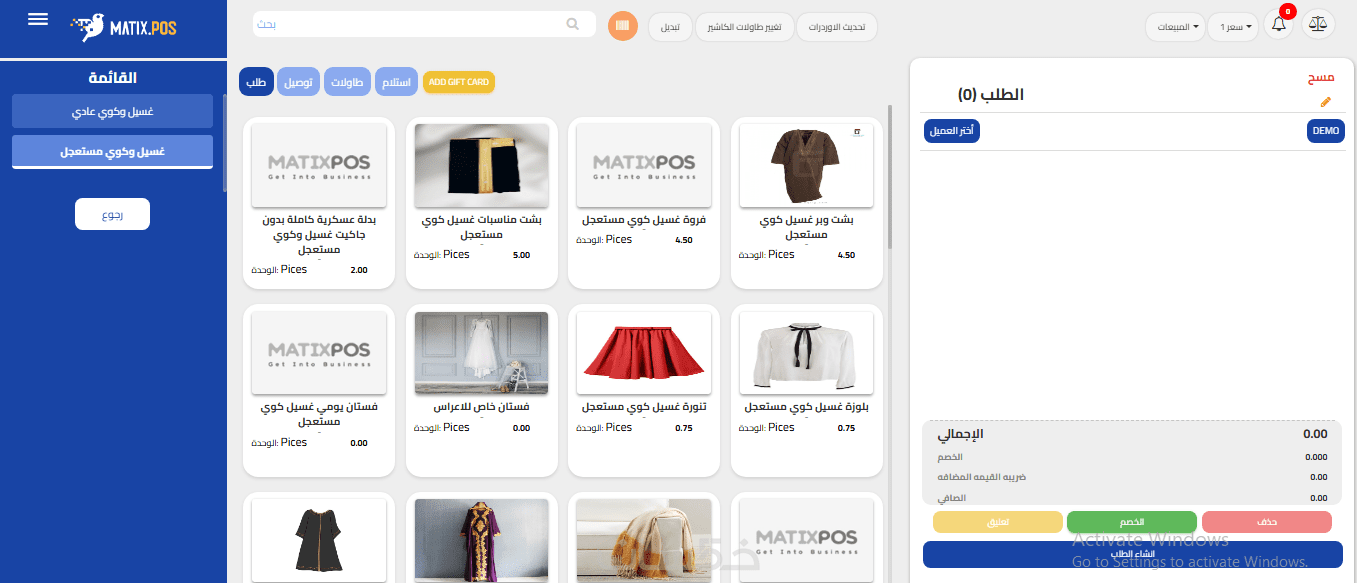Click the DEMO button
The image size is (1357, 583).
click(x=1326, y=131)
